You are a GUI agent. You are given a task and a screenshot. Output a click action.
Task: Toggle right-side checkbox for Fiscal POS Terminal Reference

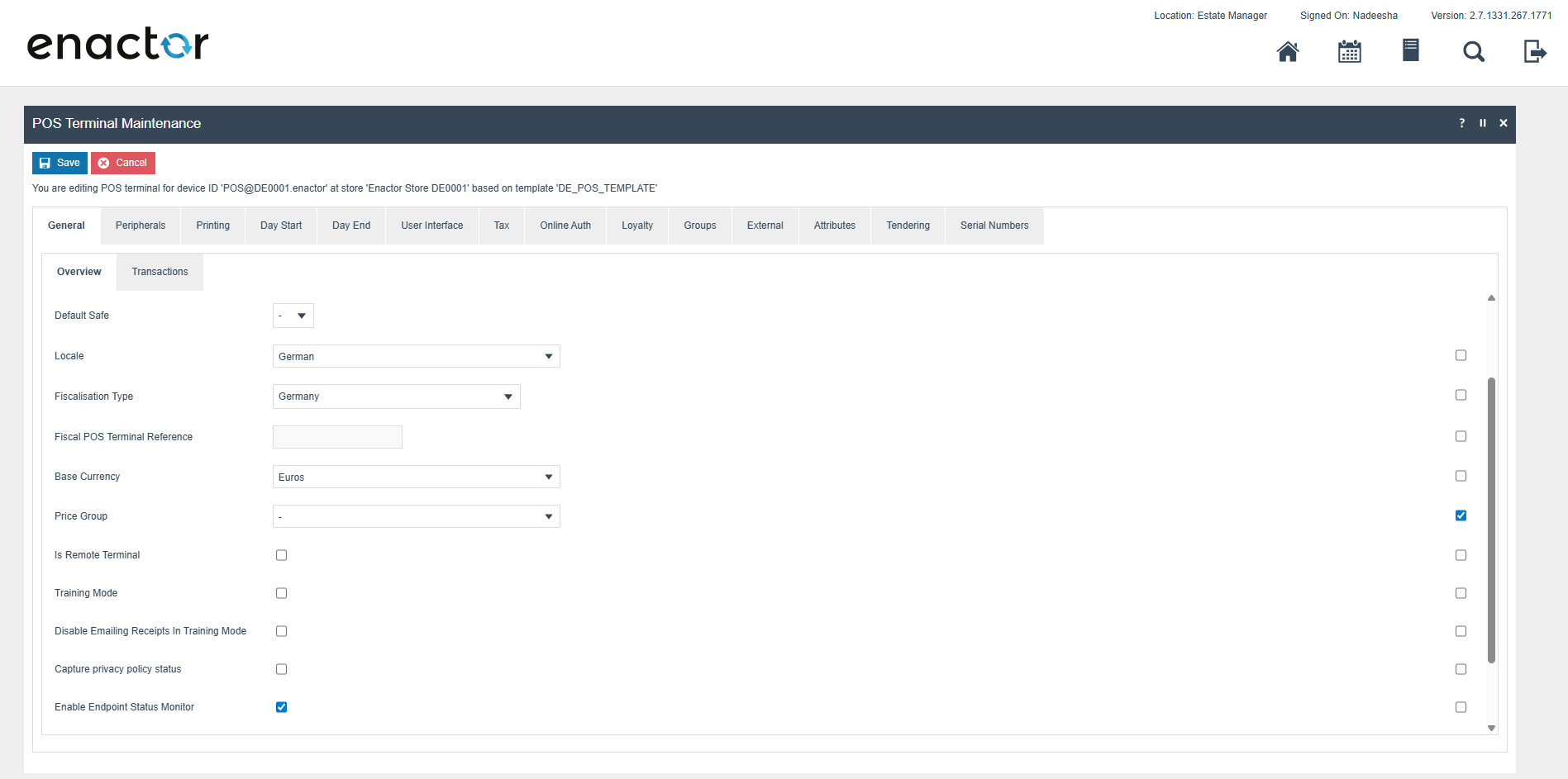[1461, 436]
